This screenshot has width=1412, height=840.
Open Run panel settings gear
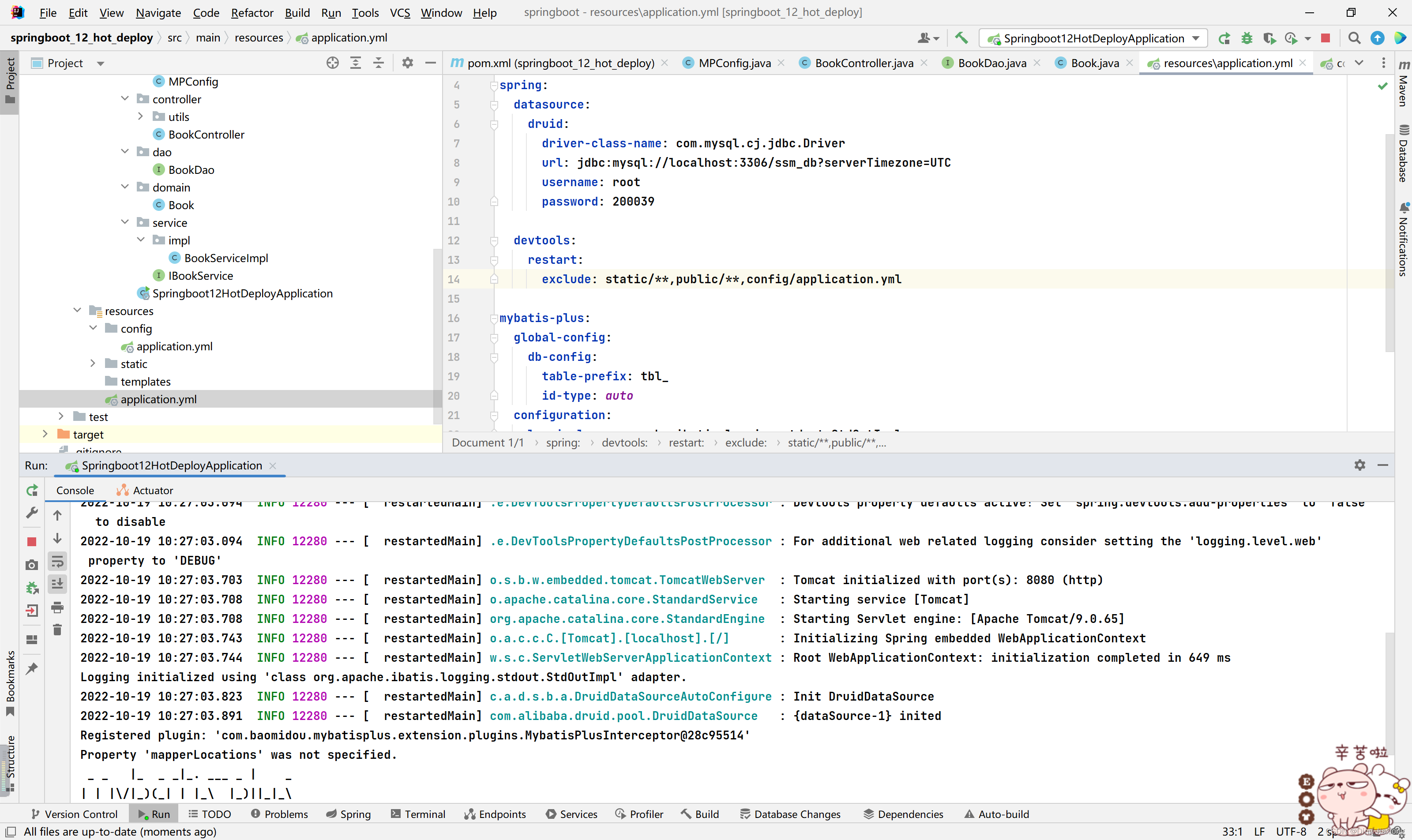(x=1360, y=465)
